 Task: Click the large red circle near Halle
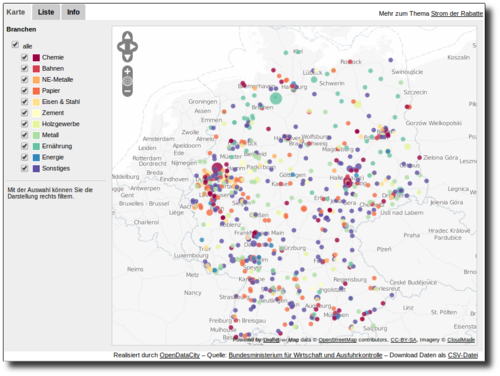[x=348, y=182]
